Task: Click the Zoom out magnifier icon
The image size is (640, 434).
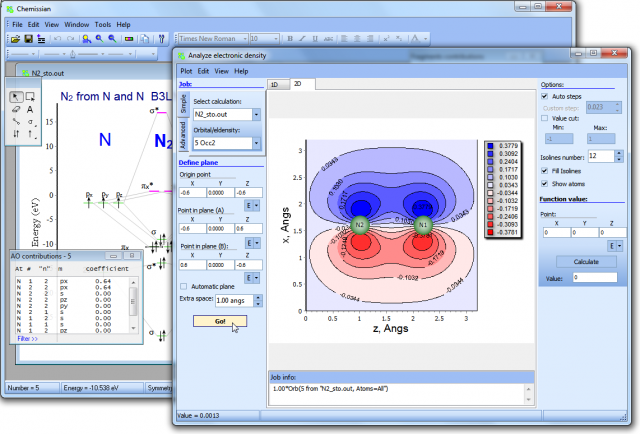Action: (112, 39)
